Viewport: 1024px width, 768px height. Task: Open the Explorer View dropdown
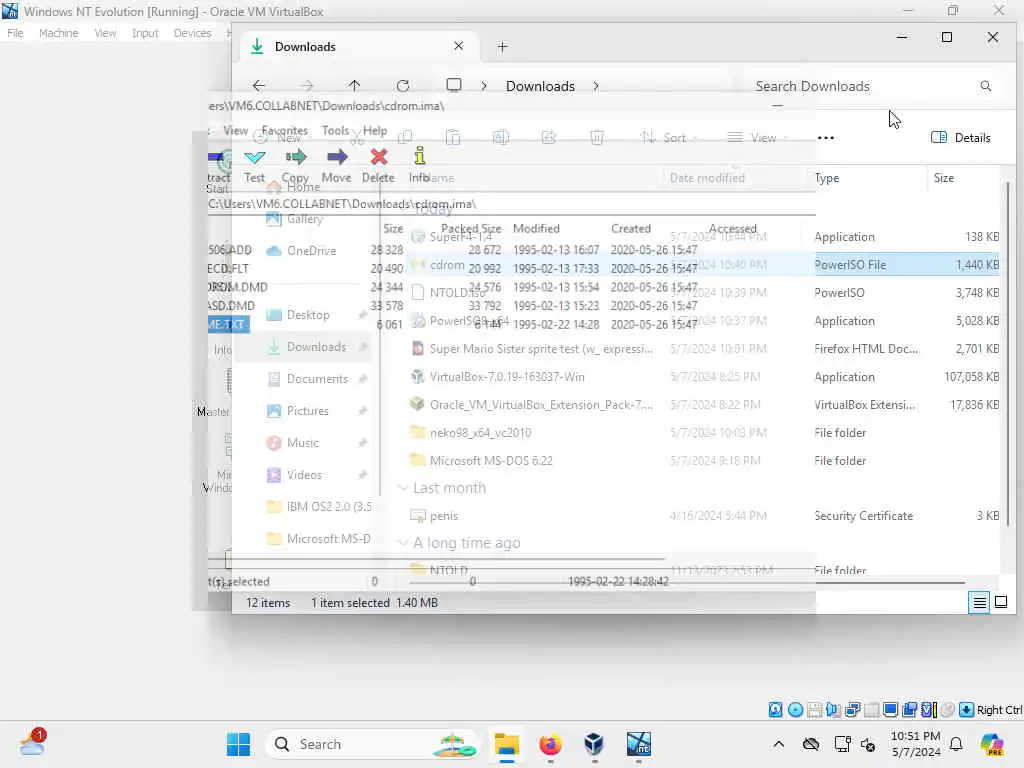[x=758, y=138]
